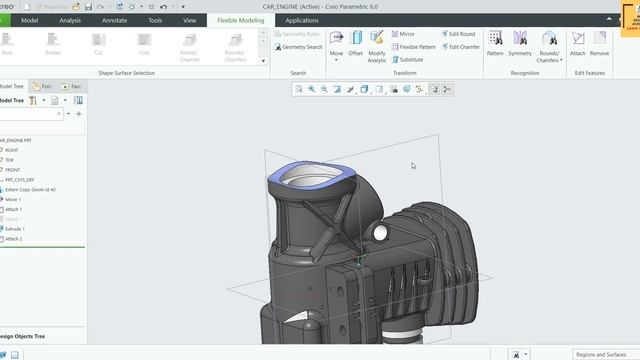Screen dimensions: 640x360
Task: Select Extrude 1 in Model Tree
Action: tap(15, 229)
